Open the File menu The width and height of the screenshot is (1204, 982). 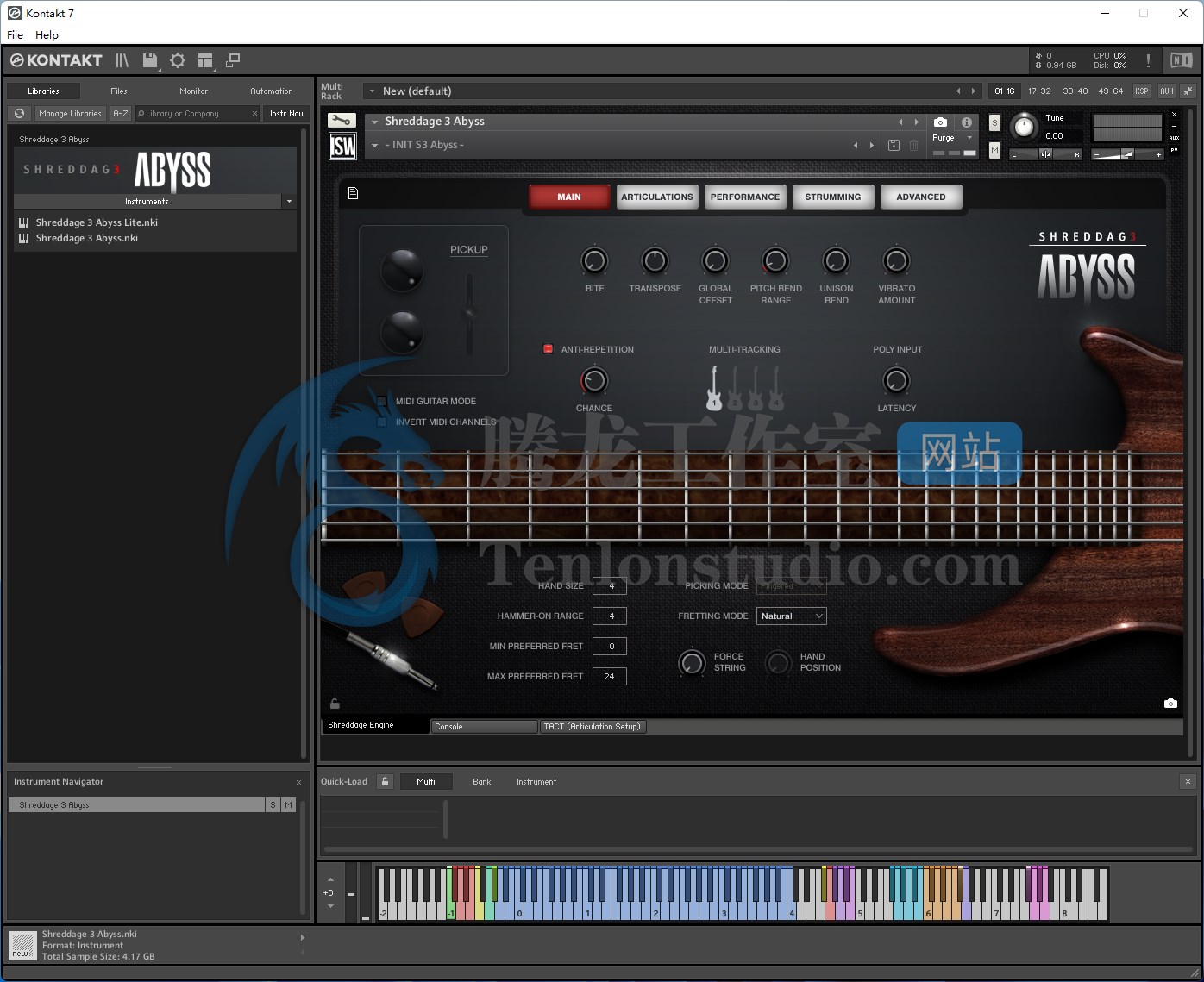click(15, 34)
